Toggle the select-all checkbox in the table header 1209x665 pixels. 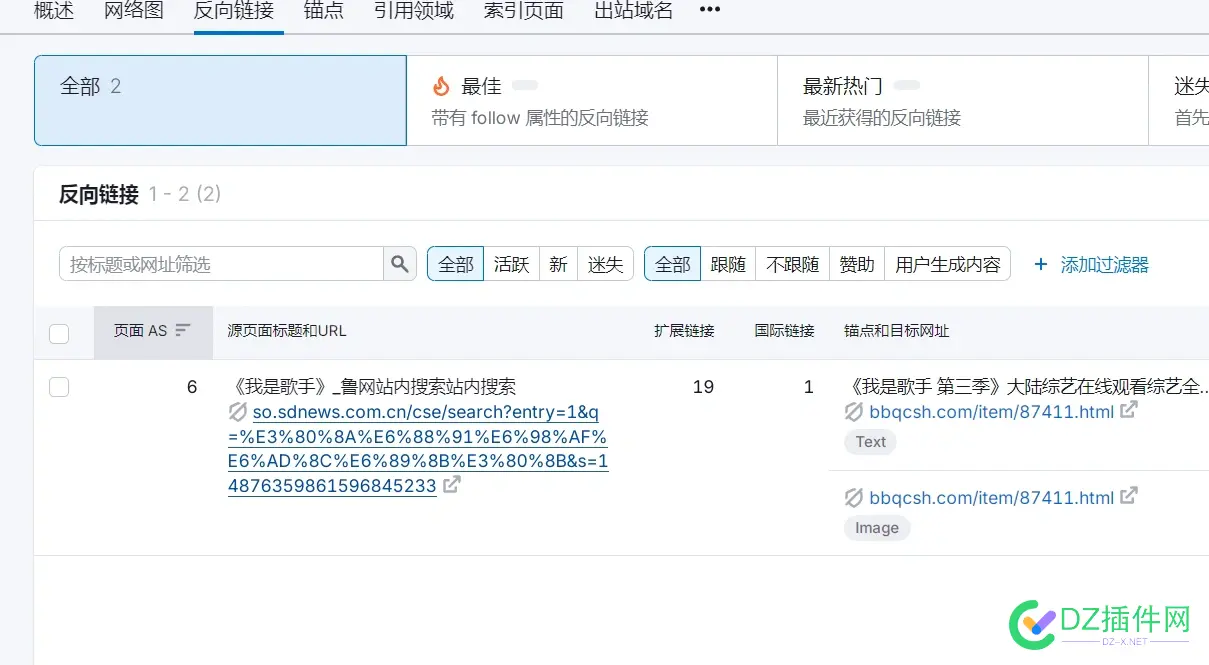[x=59, y=333]
